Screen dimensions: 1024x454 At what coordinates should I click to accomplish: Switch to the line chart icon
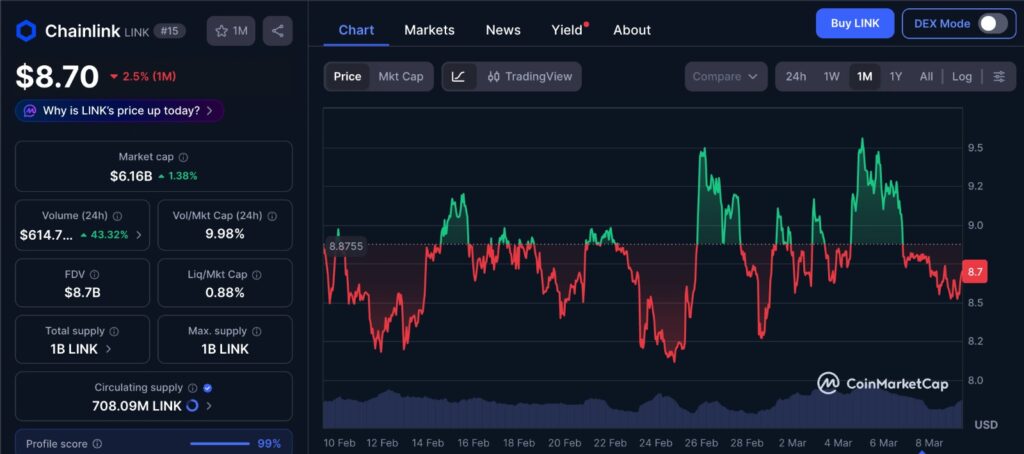(458, 76)
